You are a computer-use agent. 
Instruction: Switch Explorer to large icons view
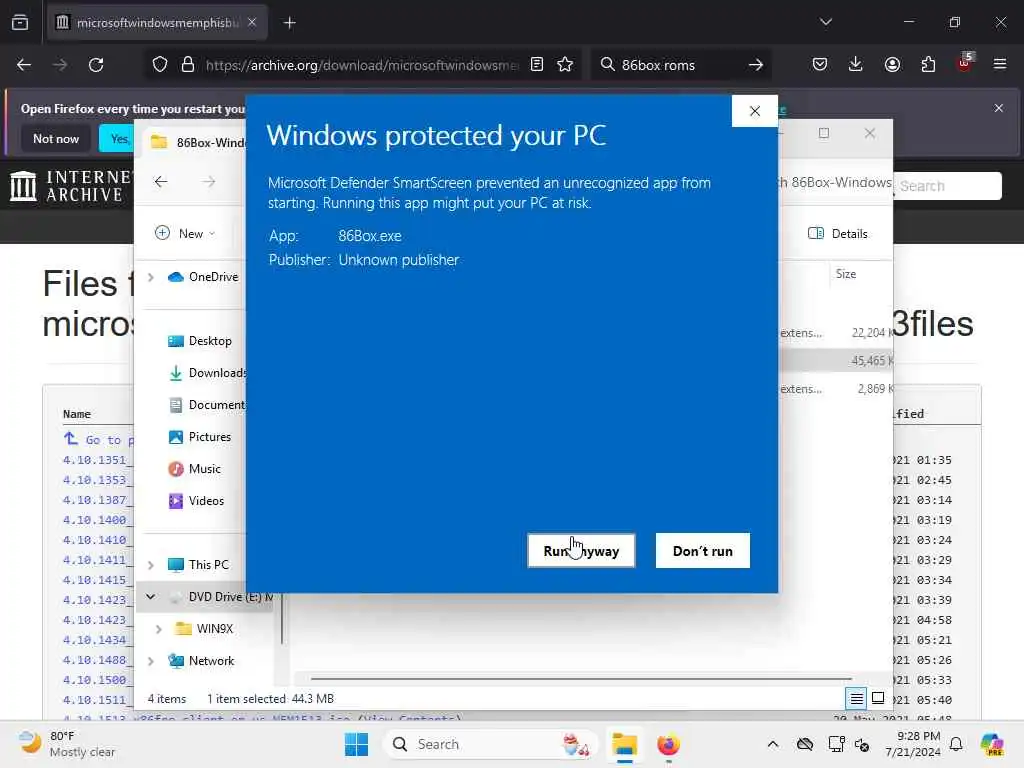pyautogui.click(x=878, y=699)
